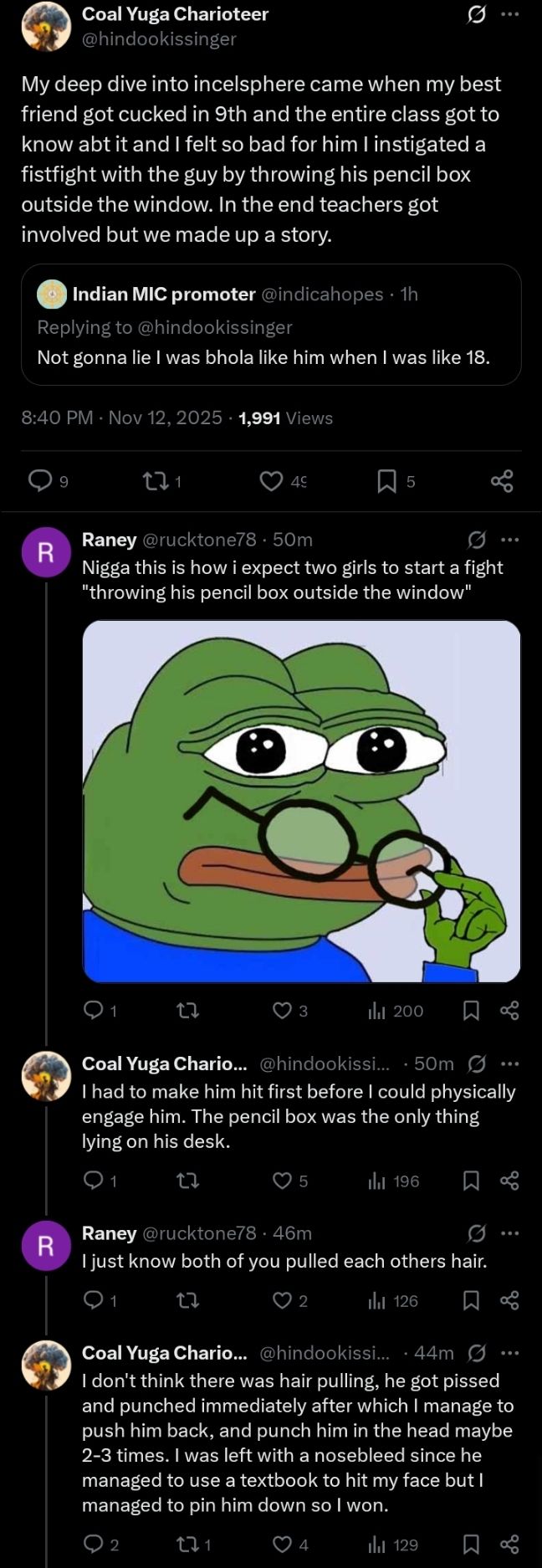
Task: Open more options on the 'hair pulling' reply by Raney
Action: pyautogui.click(x=509, y=1233)
